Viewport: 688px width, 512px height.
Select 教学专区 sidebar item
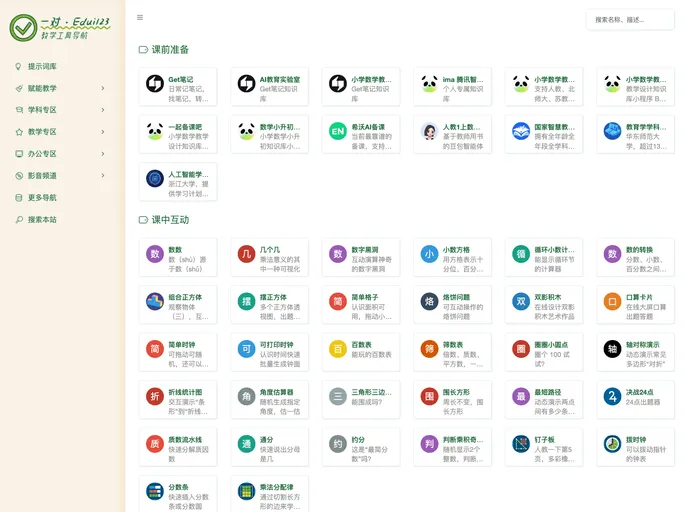tap(42, 132)
